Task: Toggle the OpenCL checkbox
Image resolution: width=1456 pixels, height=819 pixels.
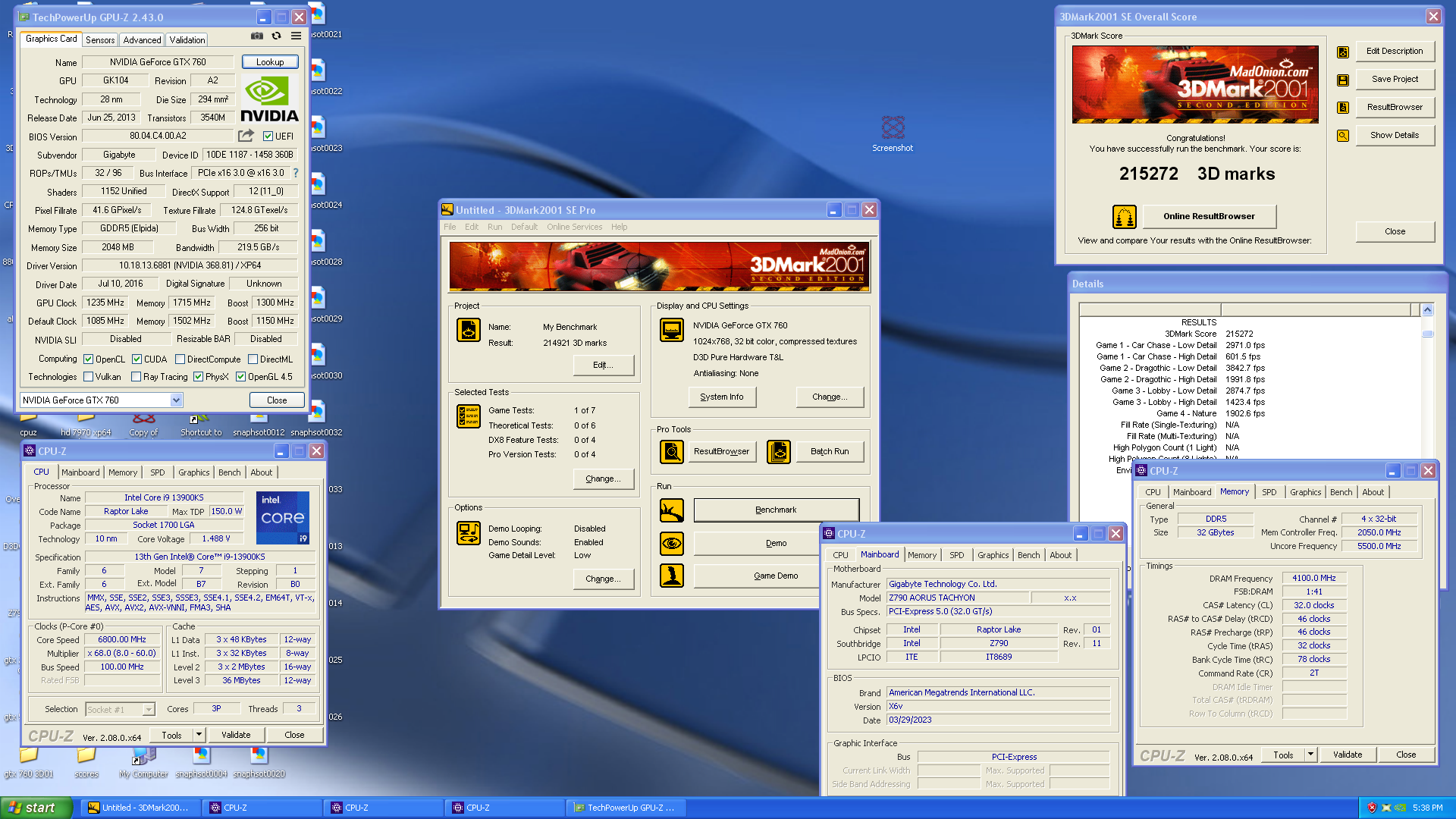Action: [x=89, y=359]
